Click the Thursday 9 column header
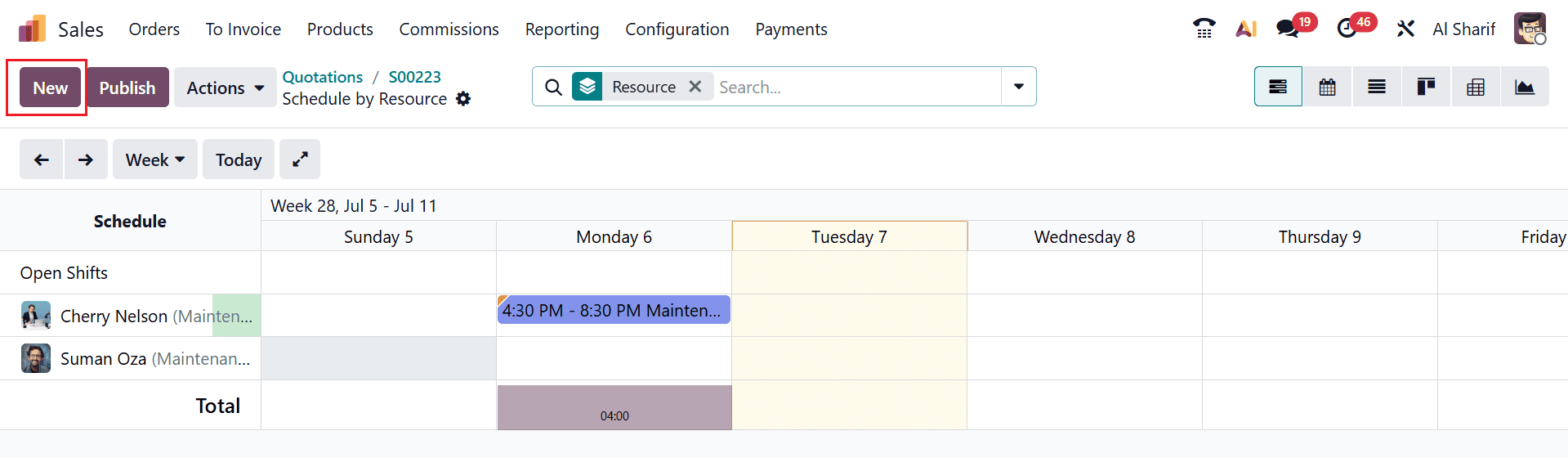Screen dimensions: 1568x458 click(1320, 236)
